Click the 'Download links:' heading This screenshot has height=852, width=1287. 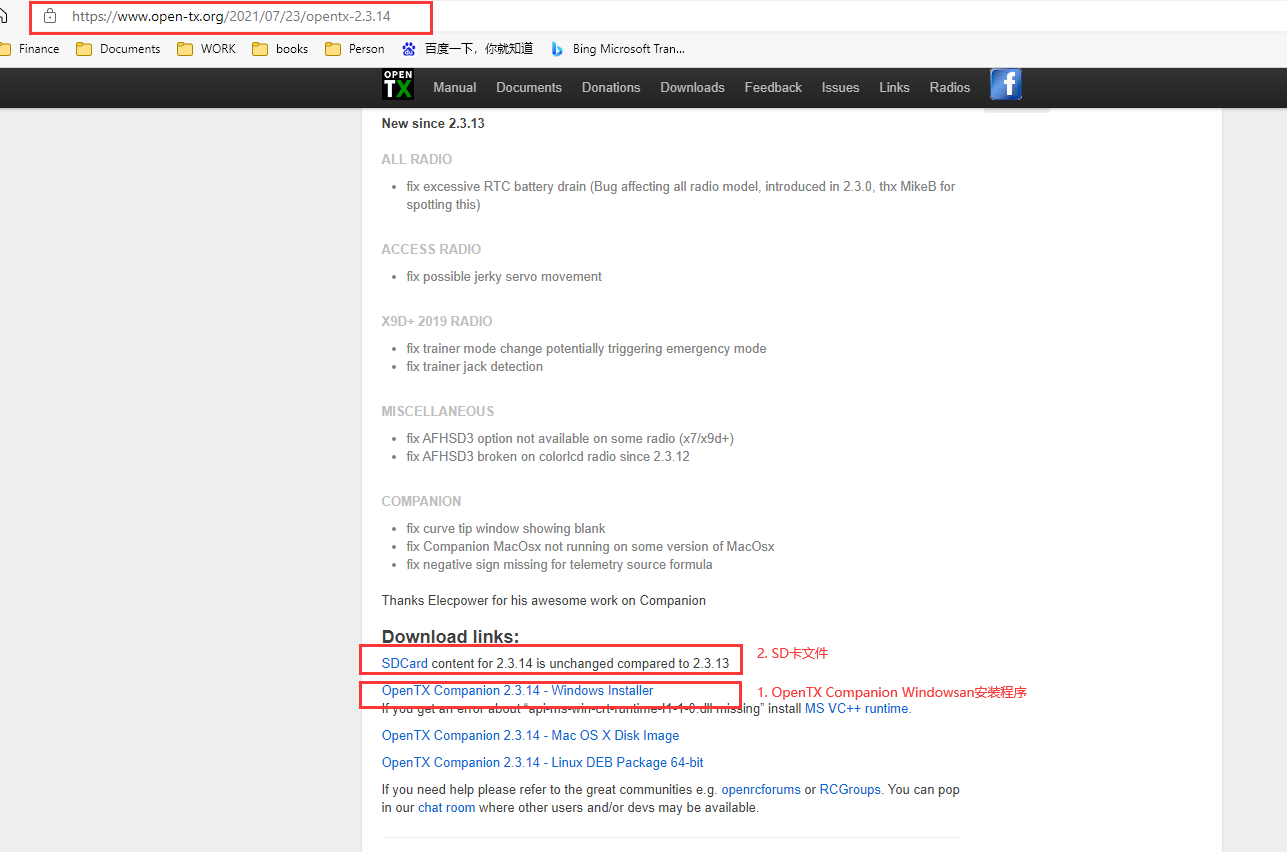pos(451,636)
